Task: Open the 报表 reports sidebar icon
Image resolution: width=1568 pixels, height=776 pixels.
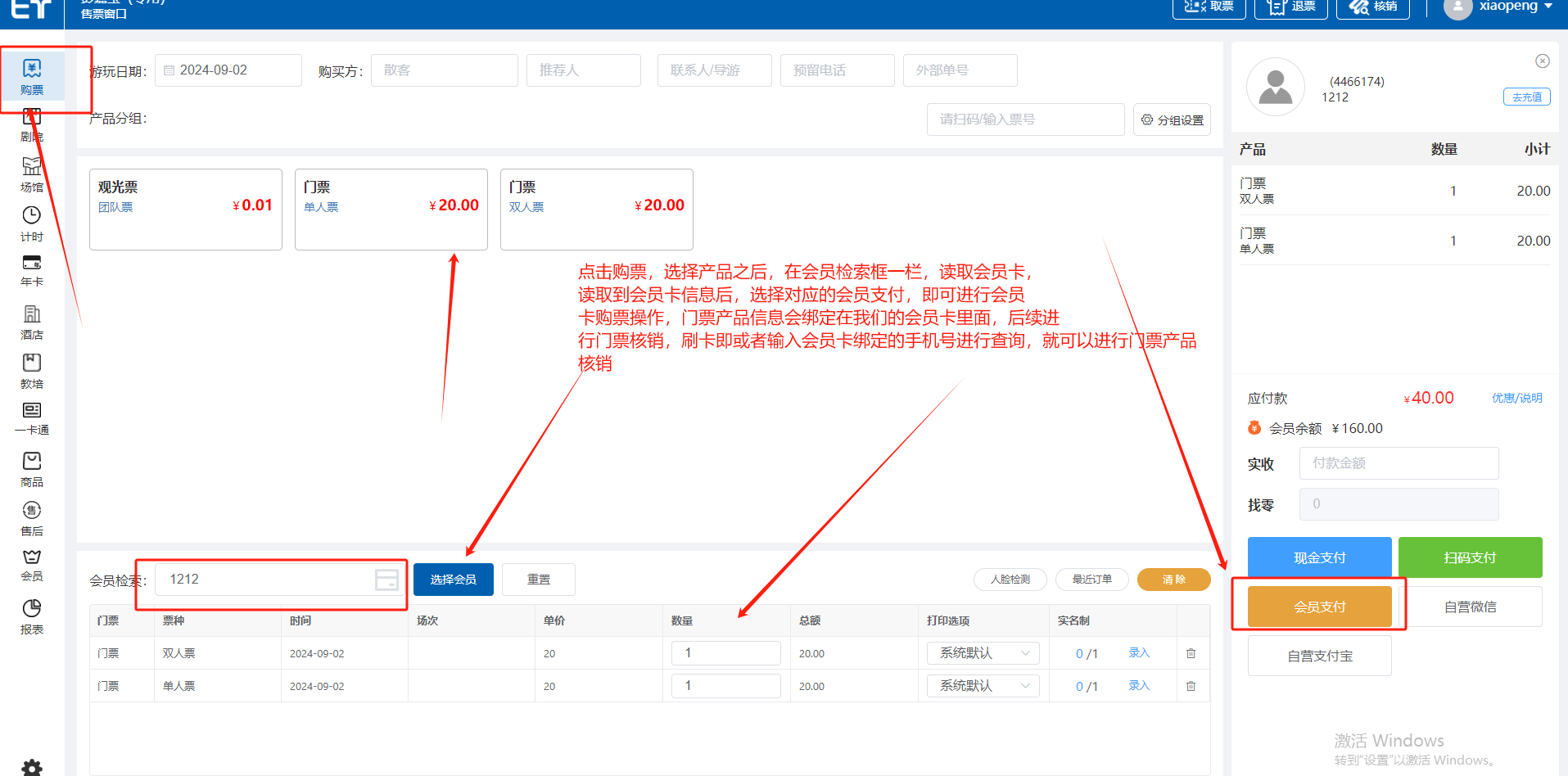Action: pos(32,616)
